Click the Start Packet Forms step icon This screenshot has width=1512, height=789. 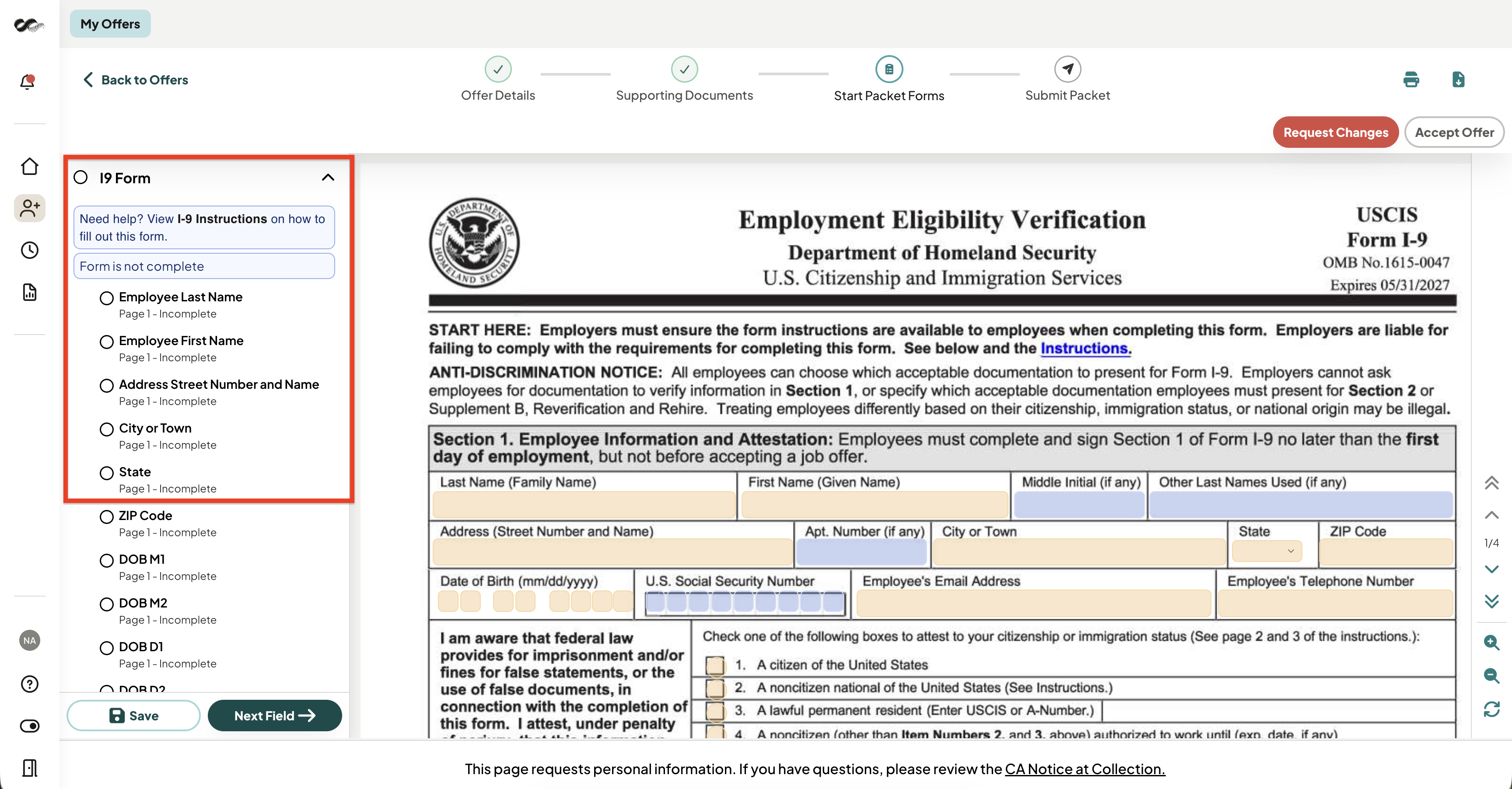889,69
